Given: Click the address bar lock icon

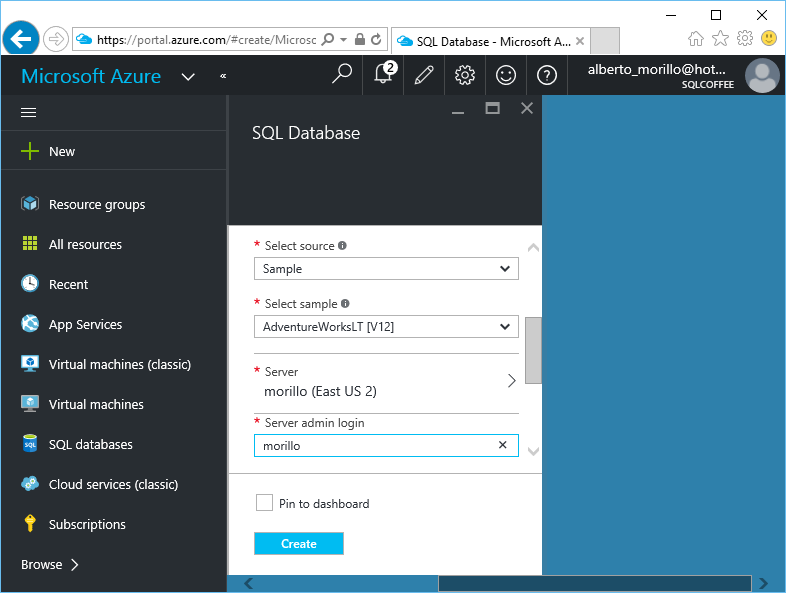Looking at the screenshot, I should click(x=359, y=39).
